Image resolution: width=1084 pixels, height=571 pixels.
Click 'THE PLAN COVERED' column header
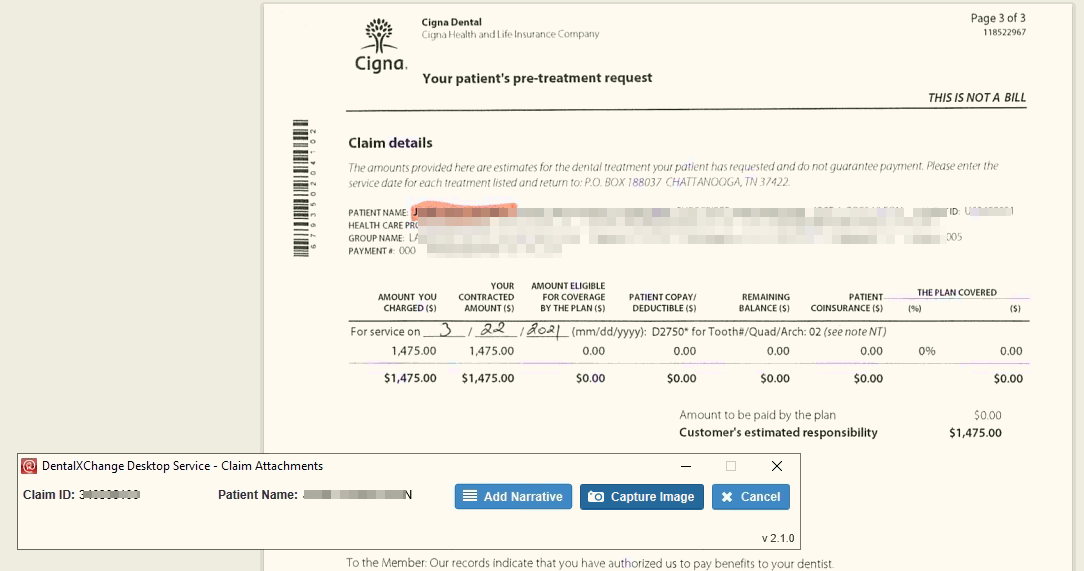(957, 292)
